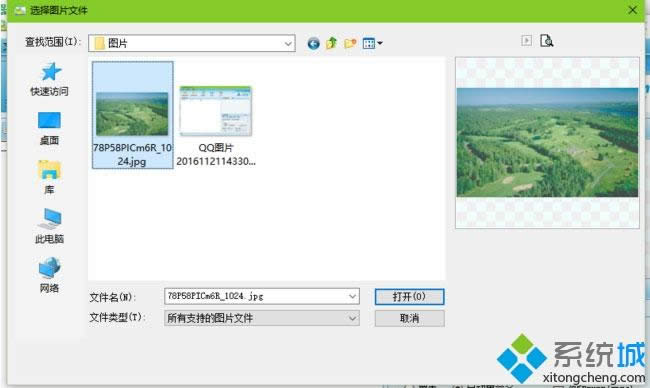
Task: Expand the 文件名 dropdown arrow
Action: (352, 296)
